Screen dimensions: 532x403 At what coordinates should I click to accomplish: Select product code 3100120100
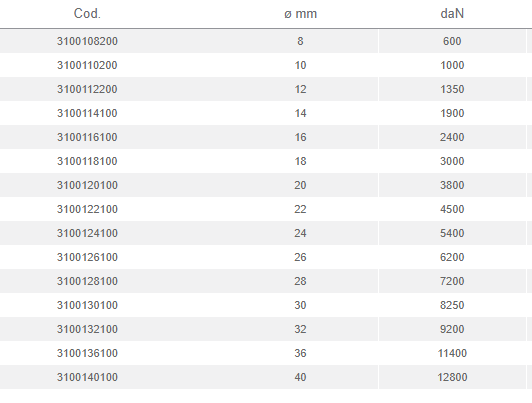pyautogui.click(x=87, y=185)
